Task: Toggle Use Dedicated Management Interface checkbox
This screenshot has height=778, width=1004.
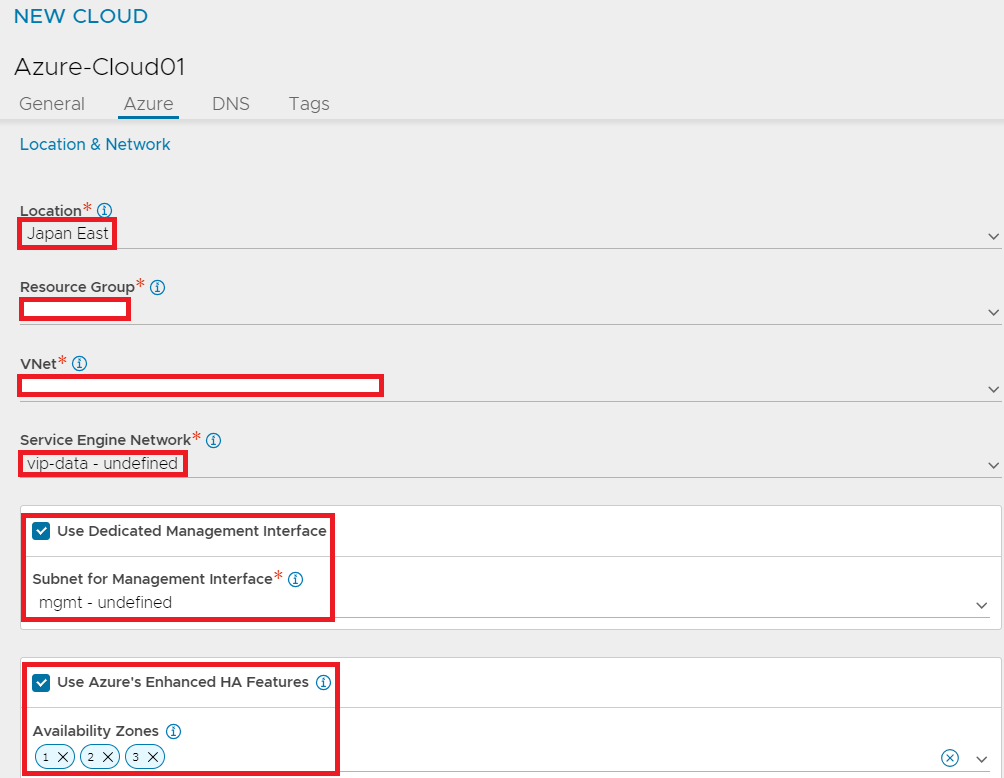Action: point(41,531)
